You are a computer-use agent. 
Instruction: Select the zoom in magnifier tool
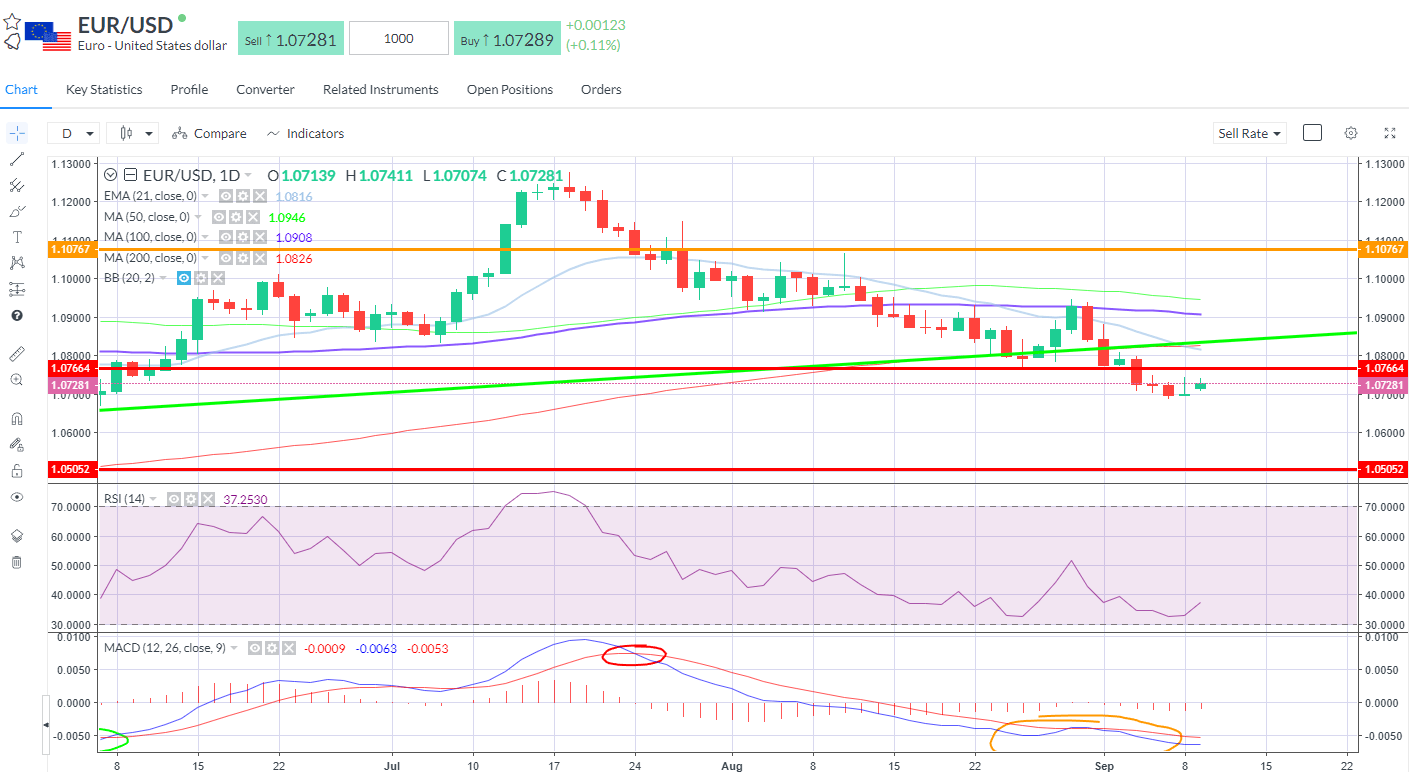pos(17,380)
